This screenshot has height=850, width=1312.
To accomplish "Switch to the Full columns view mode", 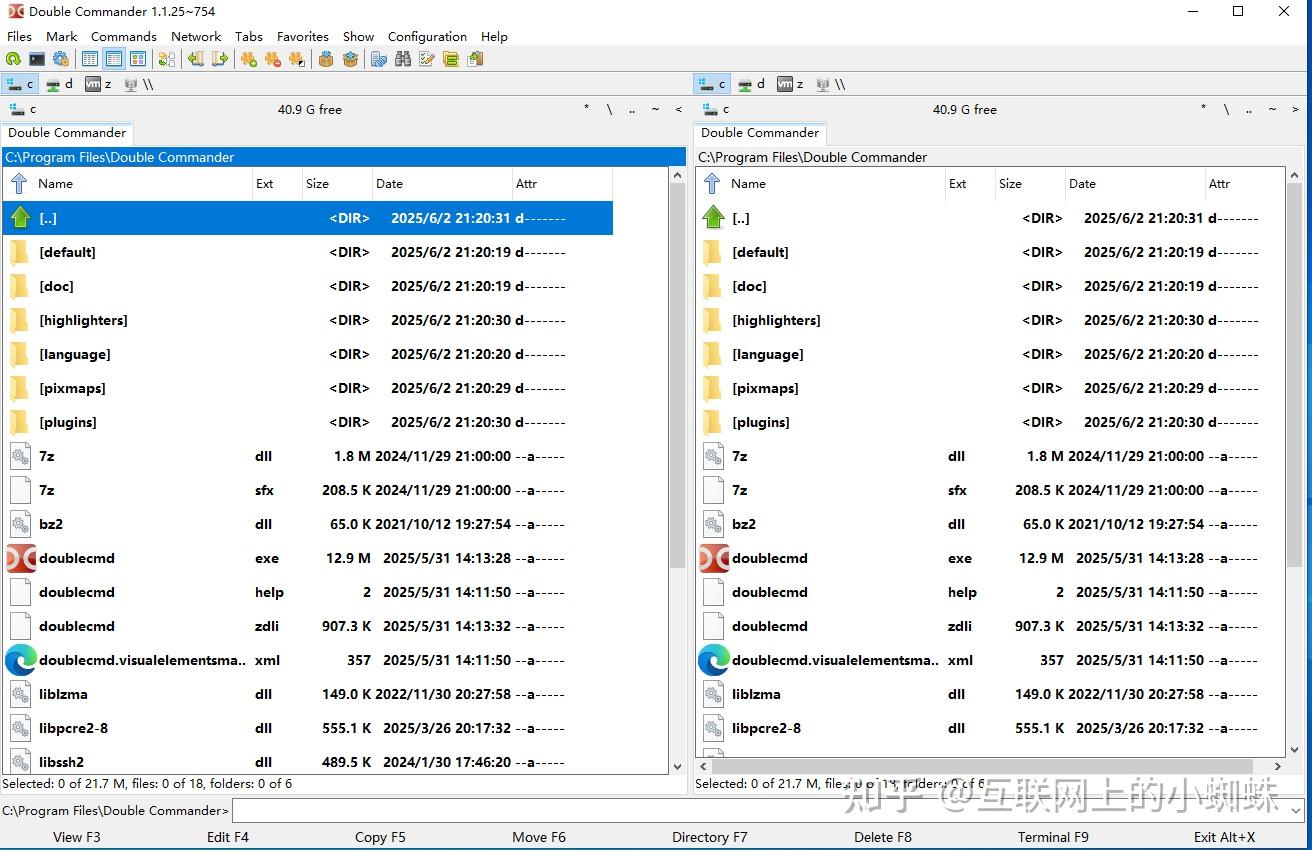I will 114,59.
